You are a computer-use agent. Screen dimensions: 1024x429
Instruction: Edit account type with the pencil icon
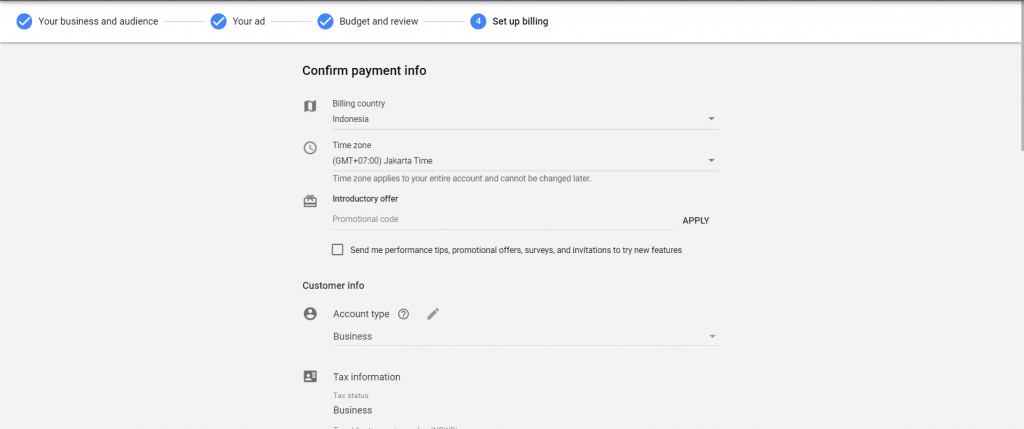coord(433,314)
